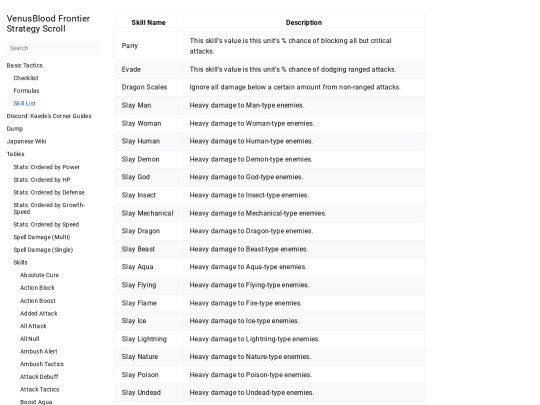This screenshot has width=540, height=405.
Task: Open the Japanese Wiki entry
Action: (x=27, y=142)
